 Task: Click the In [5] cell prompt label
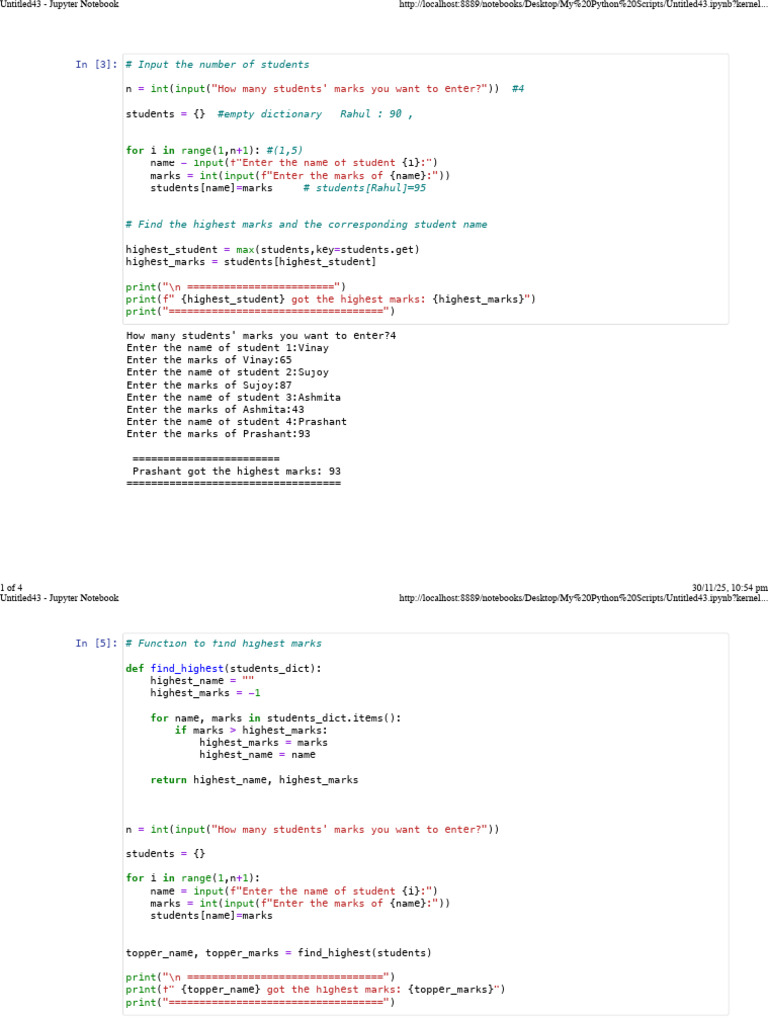[96, 643]
